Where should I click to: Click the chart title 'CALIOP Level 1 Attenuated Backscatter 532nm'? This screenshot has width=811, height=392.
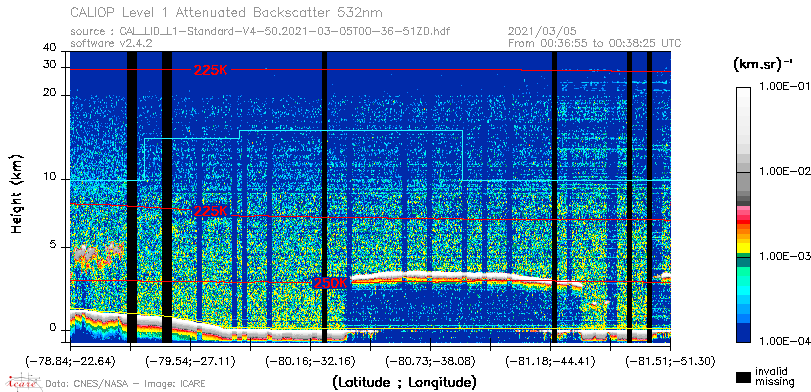[227, 12]
